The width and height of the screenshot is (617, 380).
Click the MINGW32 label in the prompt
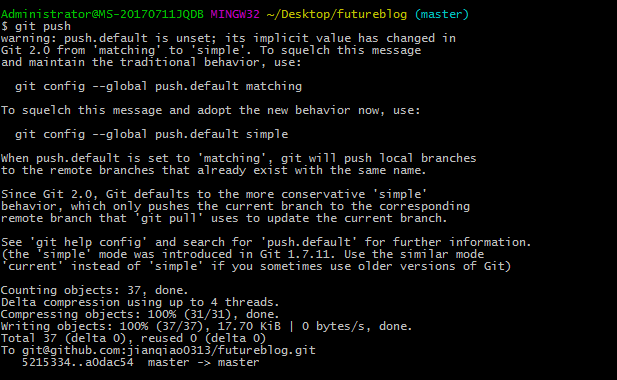pos(235,14)
